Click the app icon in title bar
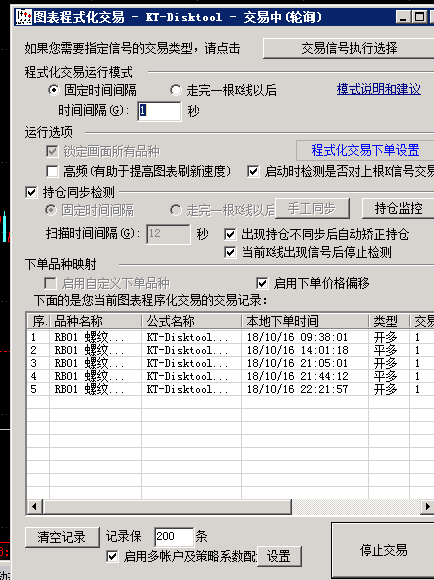 [24, 17]
